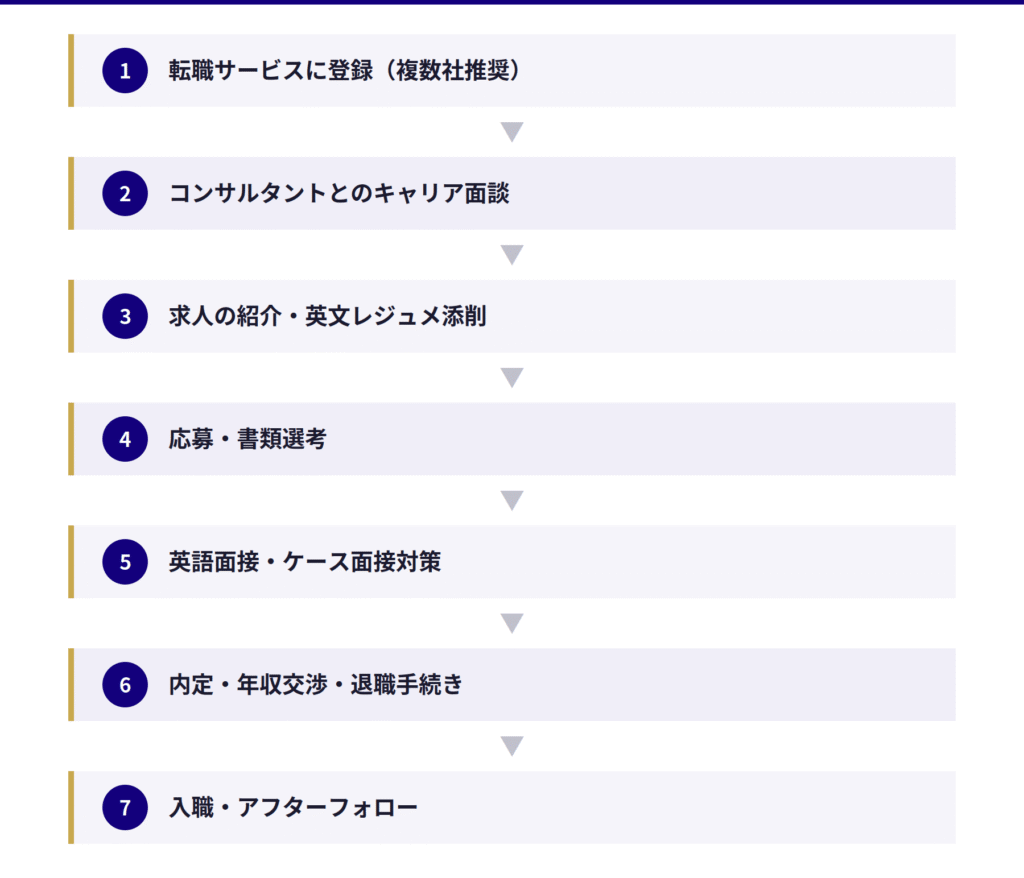Select the number 3 circle badge
The height and width of the screenshot is (878, 1024).
pyautogui.click(x=125, y=316)
